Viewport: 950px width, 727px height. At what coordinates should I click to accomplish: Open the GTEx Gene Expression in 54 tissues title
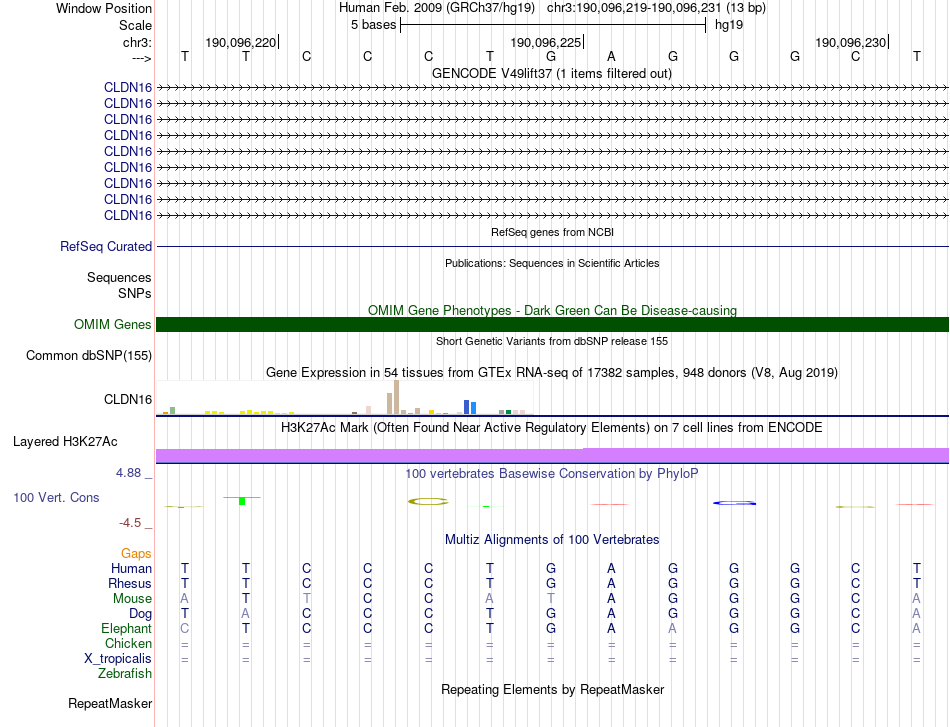(x=552, y=373)
